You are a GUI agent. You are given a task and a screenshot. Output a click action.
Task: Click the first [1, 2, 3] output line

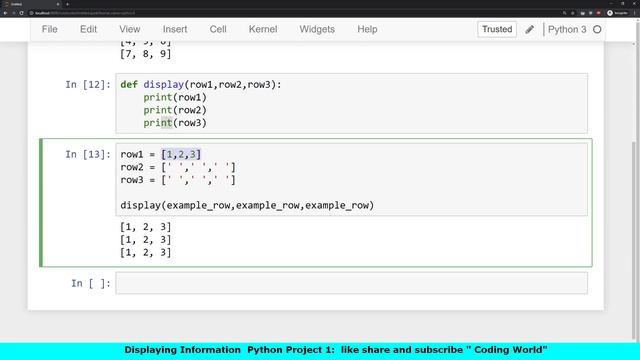click(145, 227)
